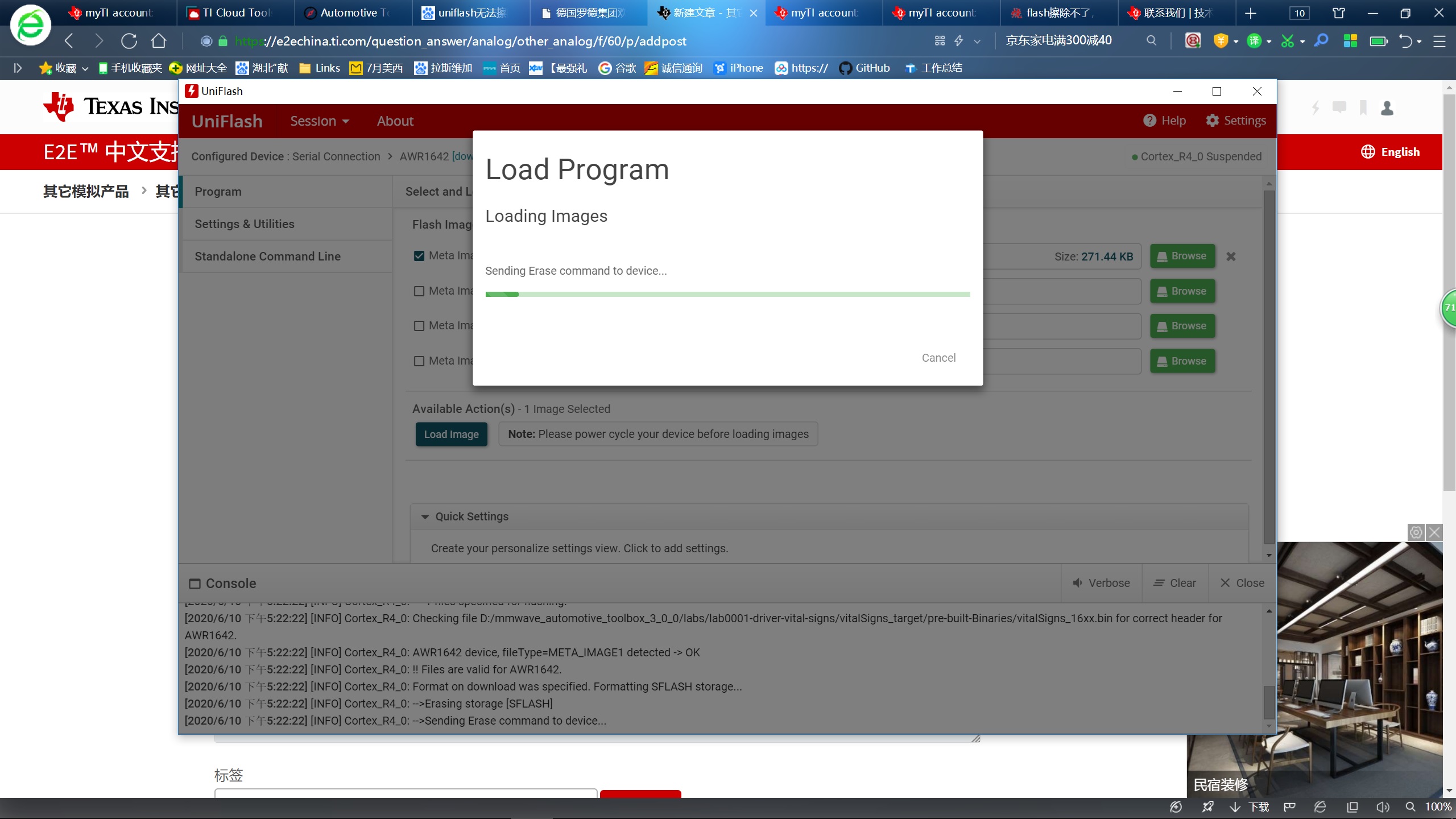Click 其它模拟产品 breadcrumb link
Viewport: 1456px width, 819px height.
86,192
